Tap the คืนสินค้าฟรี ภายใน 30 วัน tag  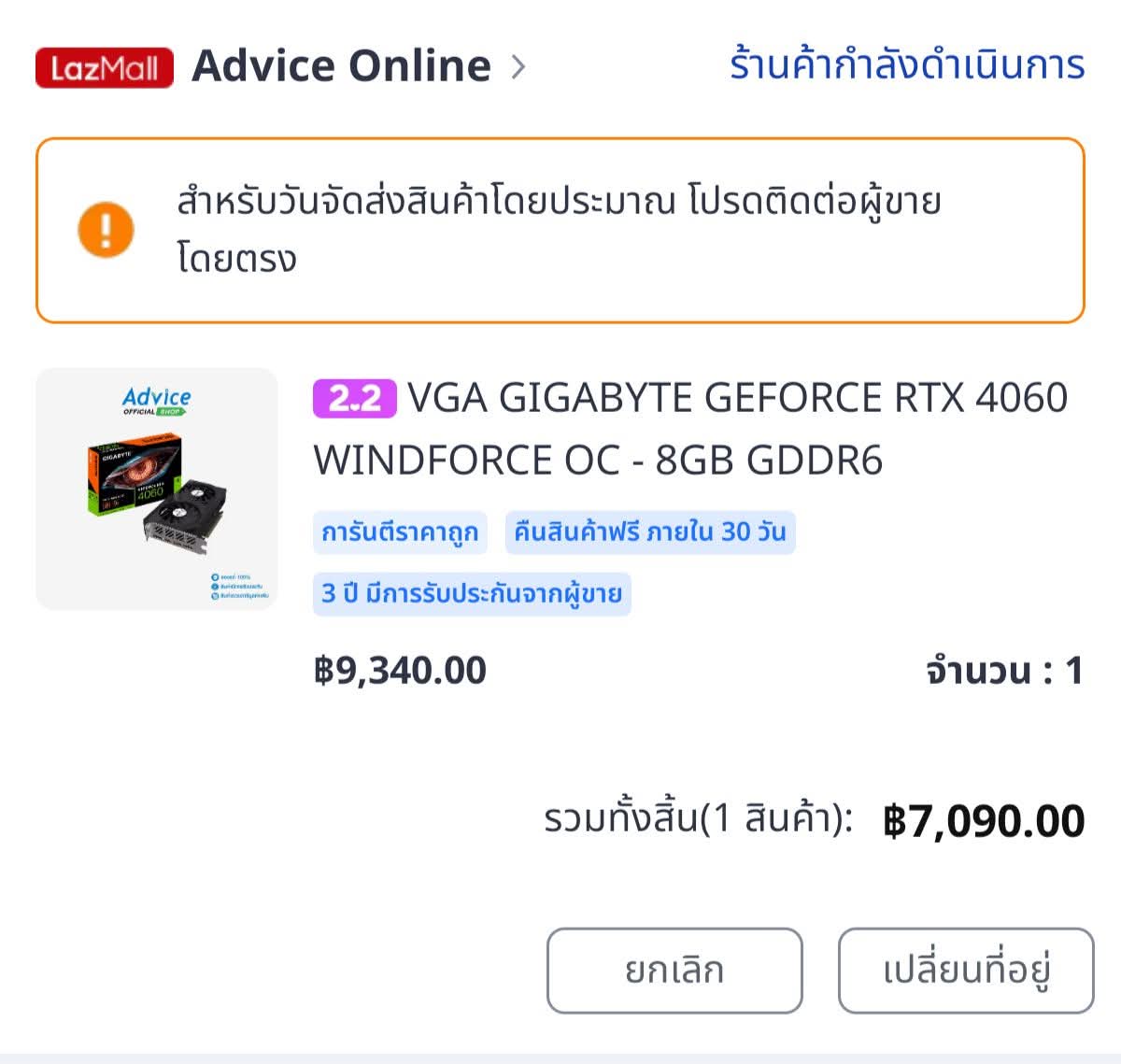point(650,532)
